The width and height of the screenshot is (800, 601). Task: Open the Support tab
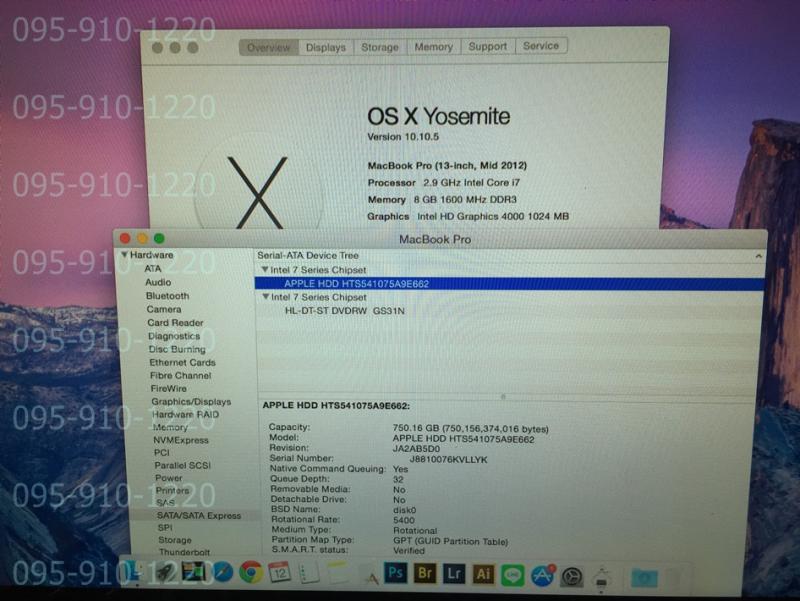click(x=487, y=46)
